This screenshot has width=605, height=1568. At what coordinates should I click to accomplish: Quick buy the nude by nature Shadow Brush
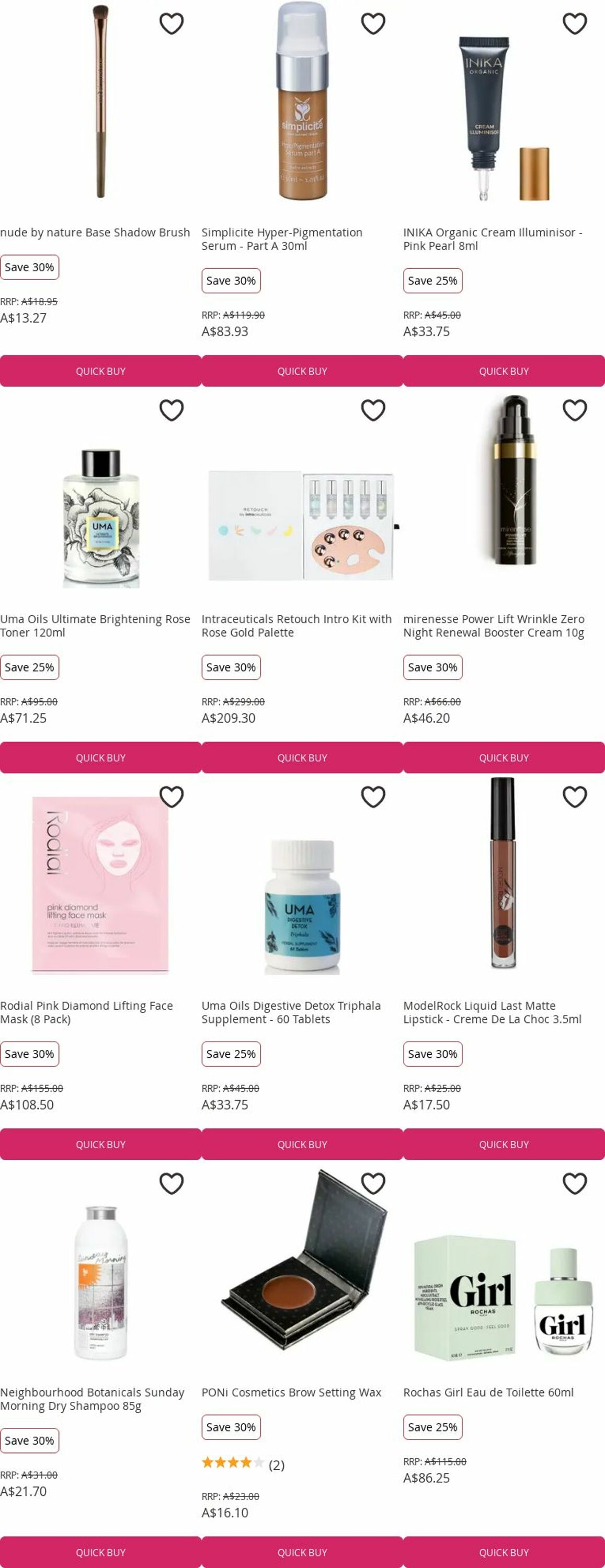click(100, 371)
